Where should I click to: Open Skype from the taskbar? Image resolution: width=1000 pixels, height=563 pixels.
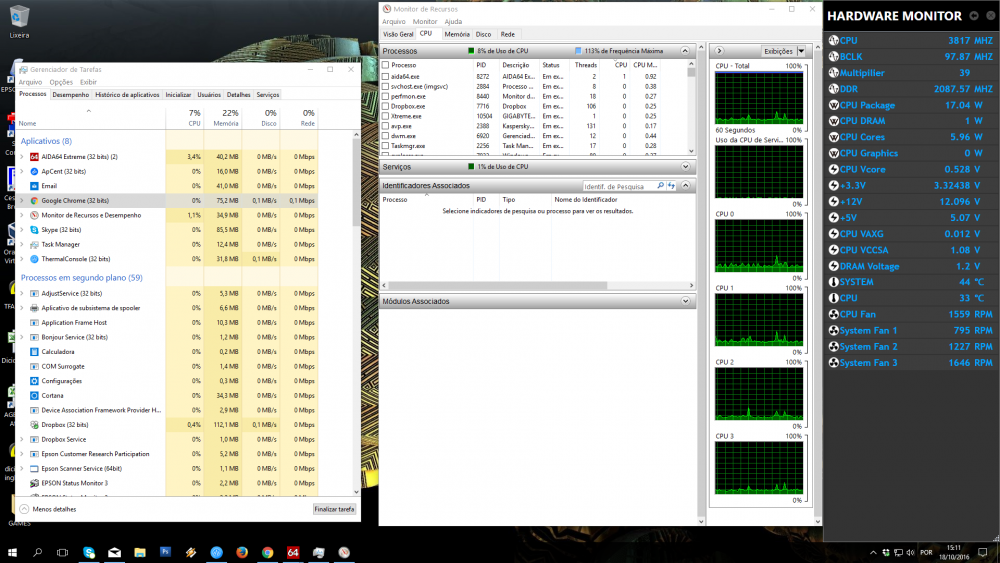click(89, 552)
